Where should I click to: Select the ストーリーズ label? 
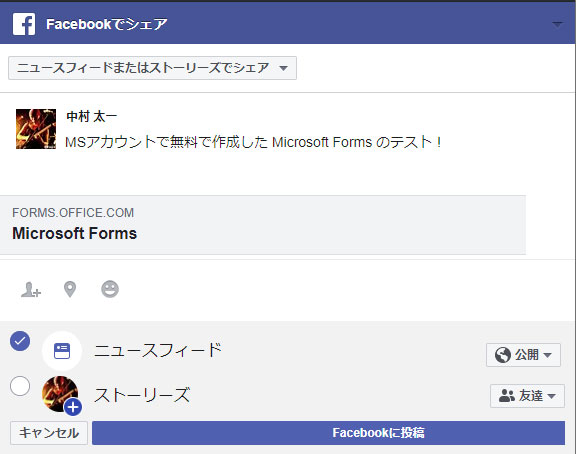pyautogui.click(x=142, y=395)
